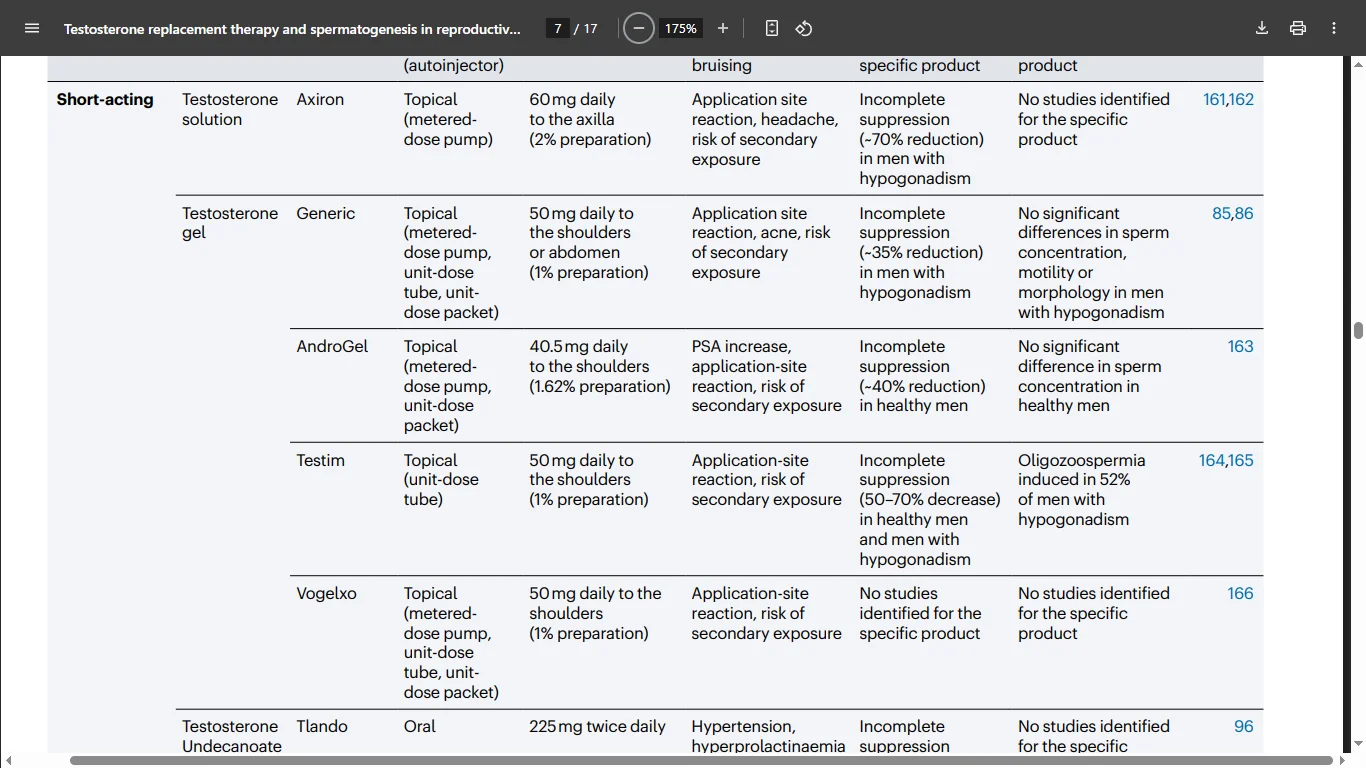The width and height of the screenshot is (1366, 768).
Task: Click the 'Vogelxo' brand cell
Action: click(x=326, y=593)
